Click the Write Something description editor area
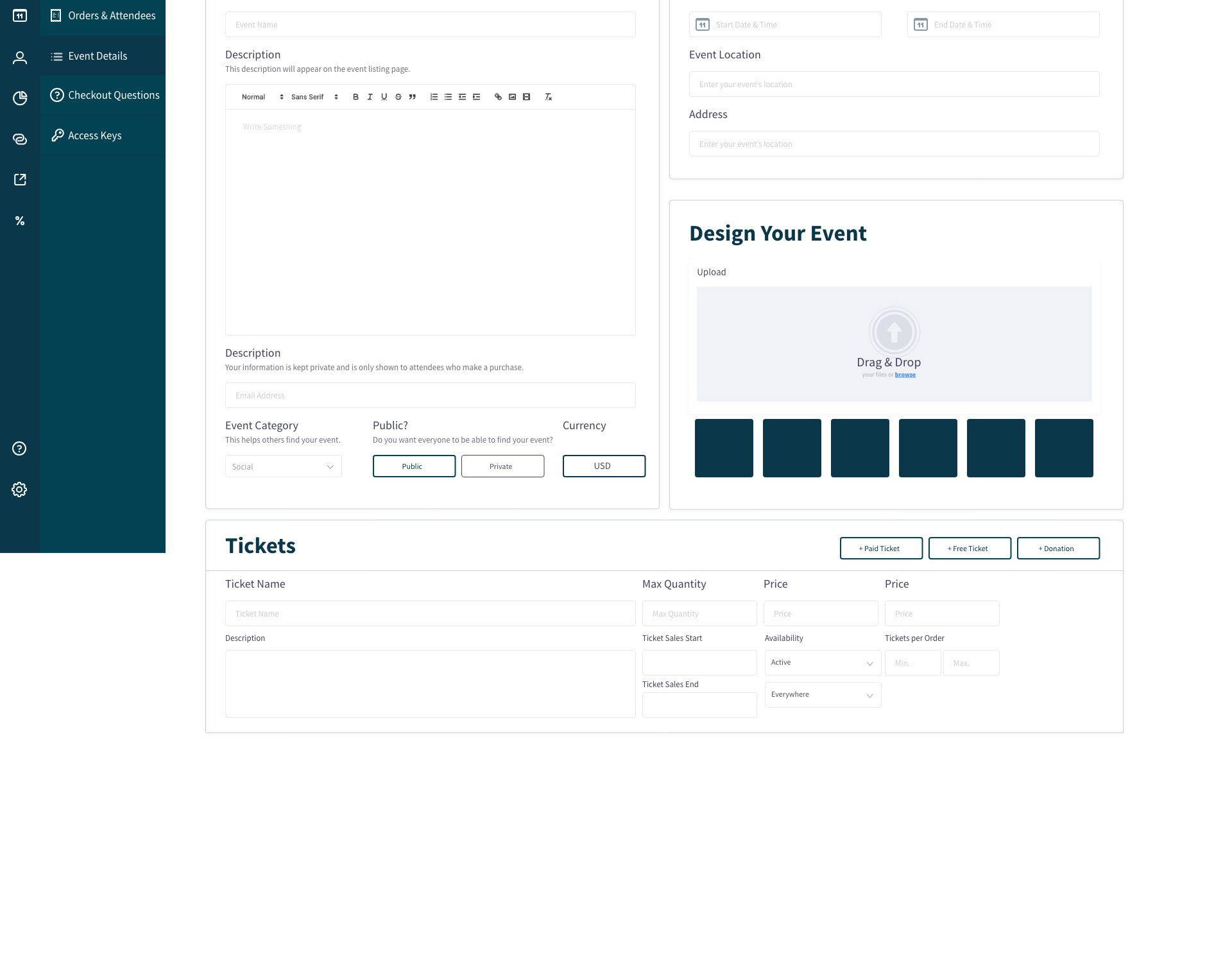The height and width of the screenshot is (963, 1232). pyautogui.click(x=431, y=222)
